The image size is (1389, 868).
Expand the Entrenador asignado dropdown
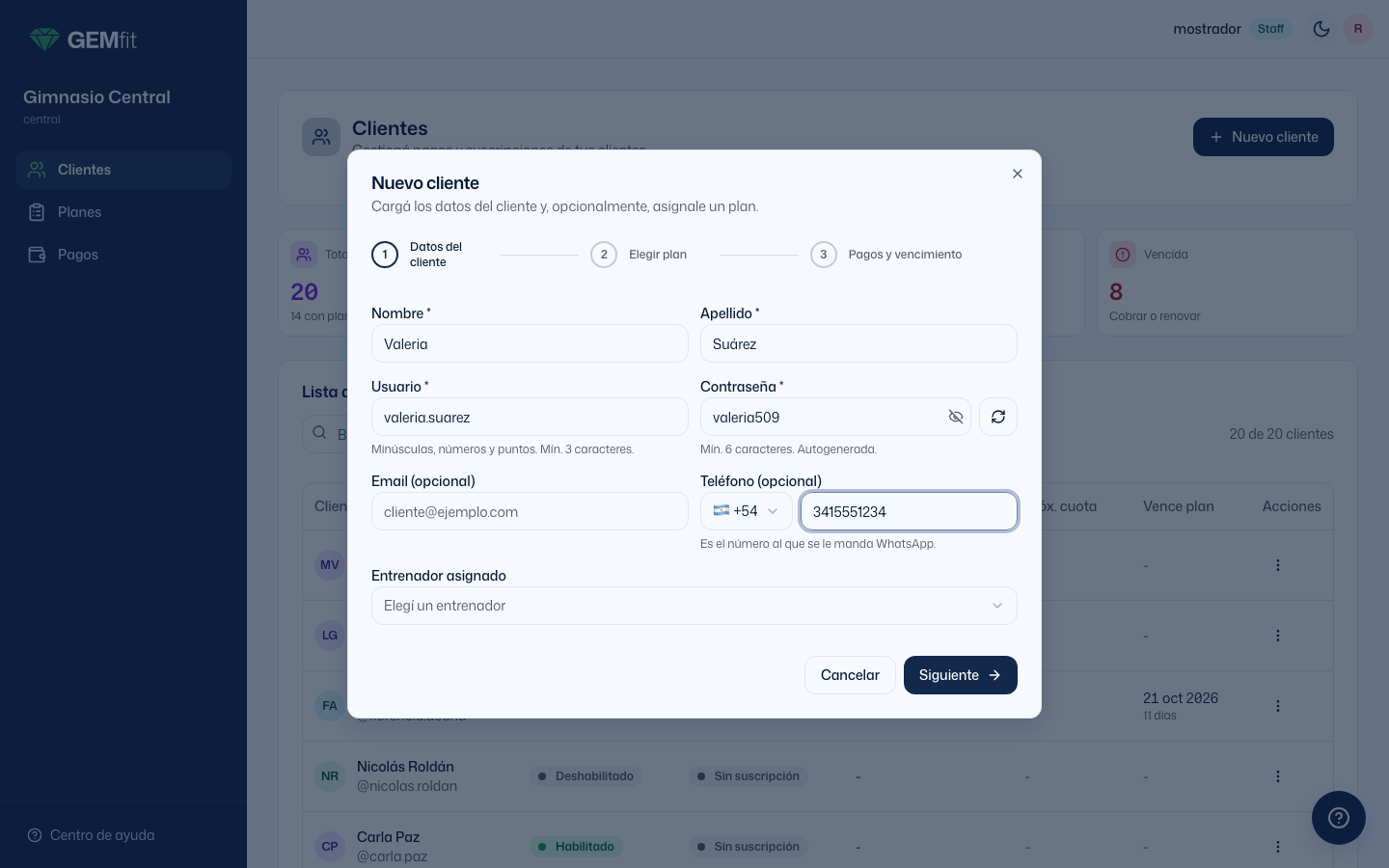(x=694, y=606)
